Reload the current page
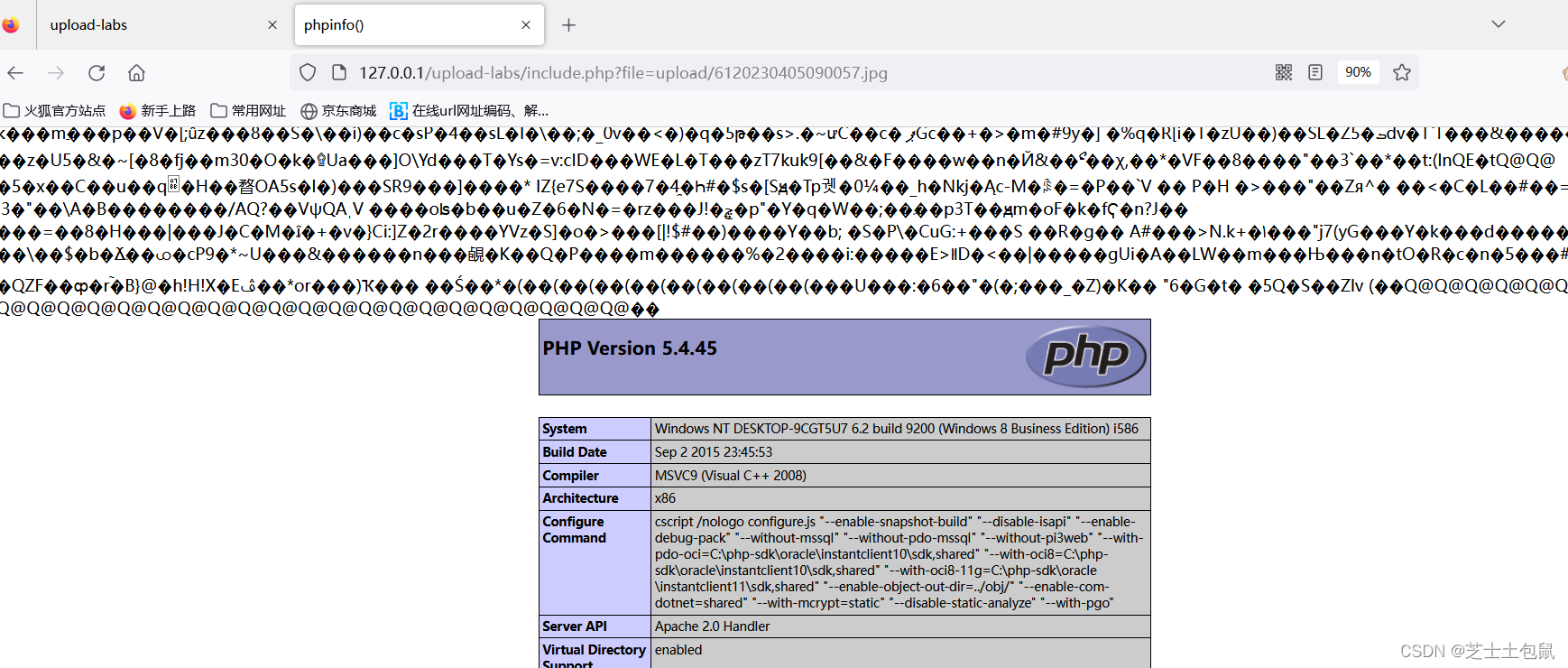This screenshot has height=668, width=1568. [97, 73]
